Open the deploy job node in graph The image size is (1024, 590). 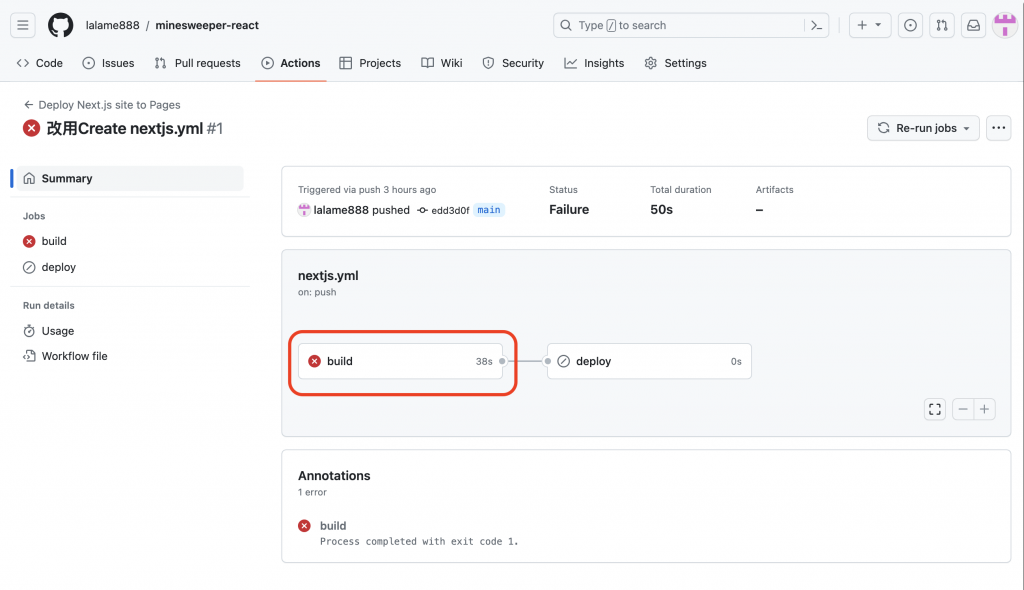[x=648, y=361]
